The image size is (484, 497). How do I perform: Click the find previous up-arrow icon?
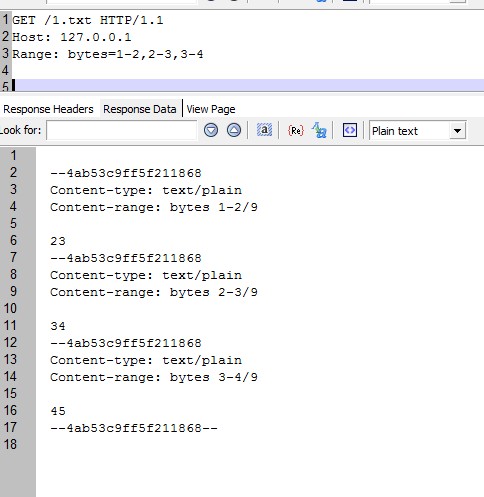point(234,130)
